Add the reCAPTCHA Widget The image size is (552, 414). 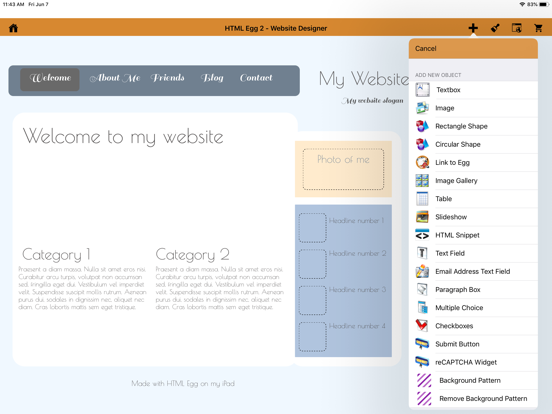(x=473, y=362)
